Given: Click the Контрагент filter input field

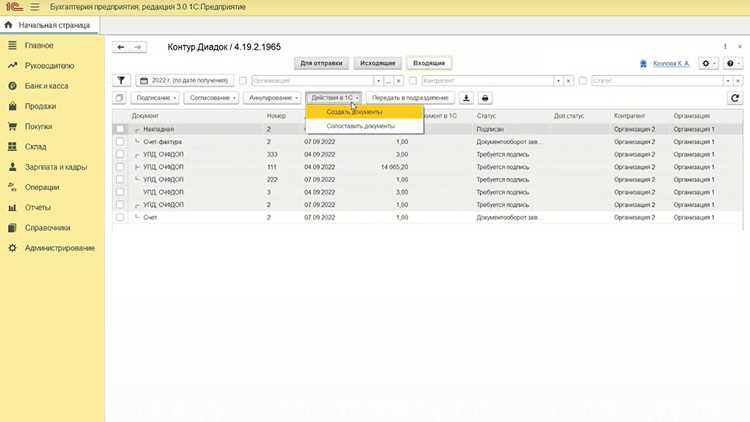Looking at the screenshot, I should (x=487, y=80).
